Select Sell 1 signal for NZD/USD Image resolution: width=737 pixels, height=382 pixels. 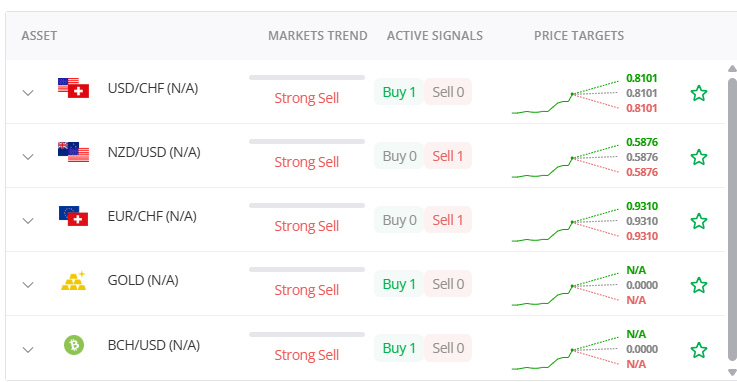point(448,156)
